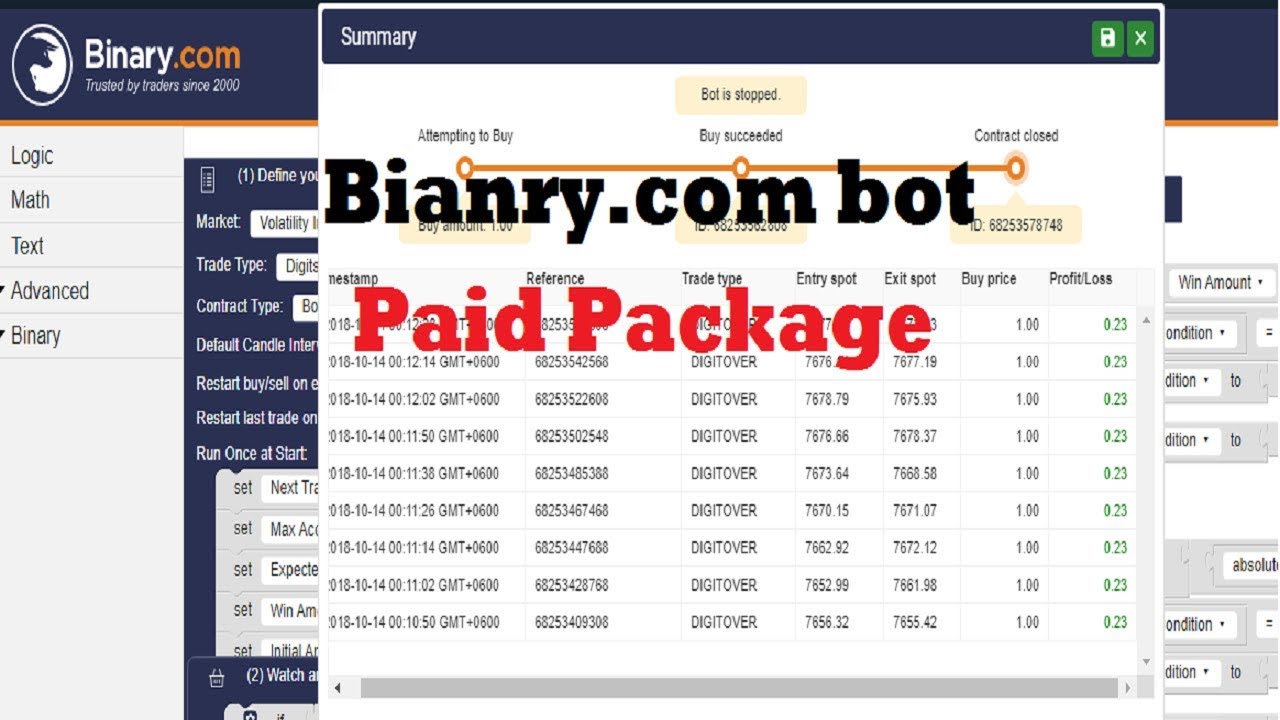1280x720 pixels.
Task: Click the Attempting to Buy step marker
Action: [464, 167]
